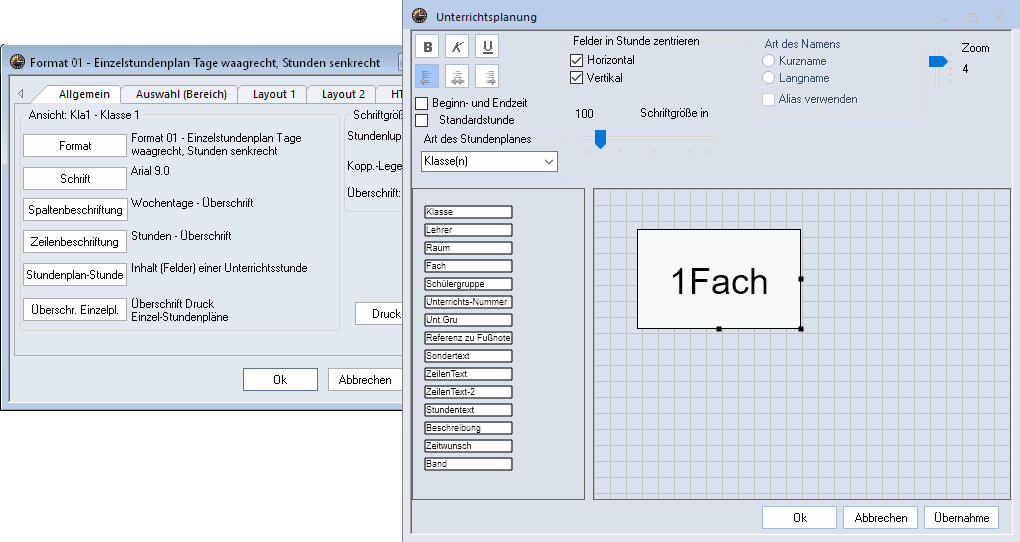Open Spaltenbeschriftung settings

75,210
